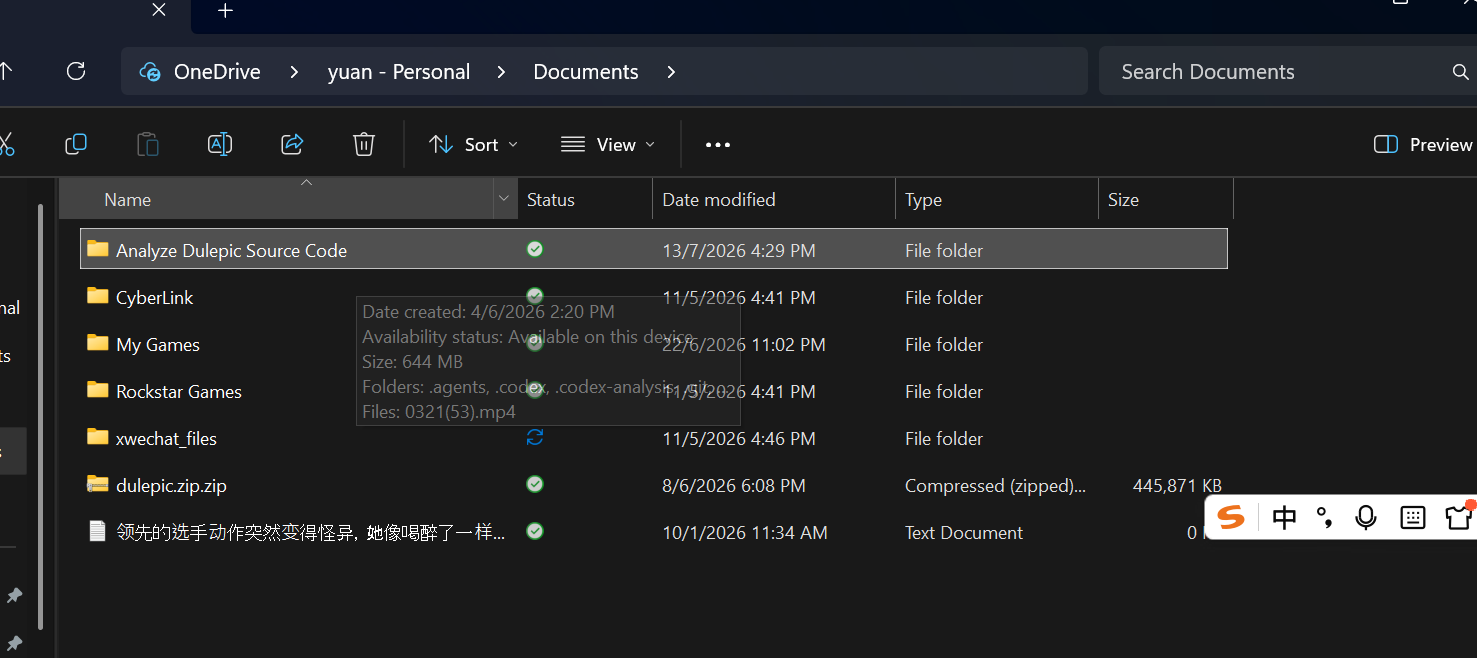The image size is (1477, 658).
Task: Sort by Name column header
Action: click(x=277, y=199)
